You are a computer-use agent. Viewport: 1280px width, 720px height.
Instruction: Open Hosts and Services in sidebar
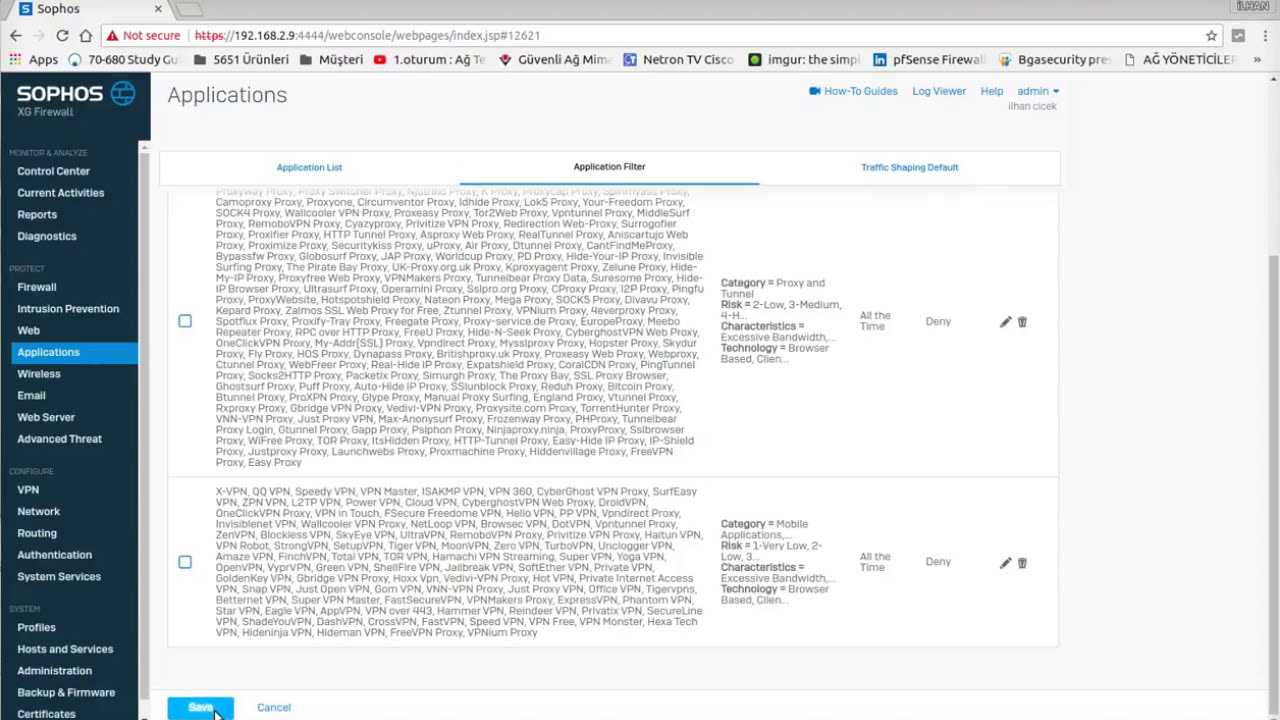[x=65, y=649]
